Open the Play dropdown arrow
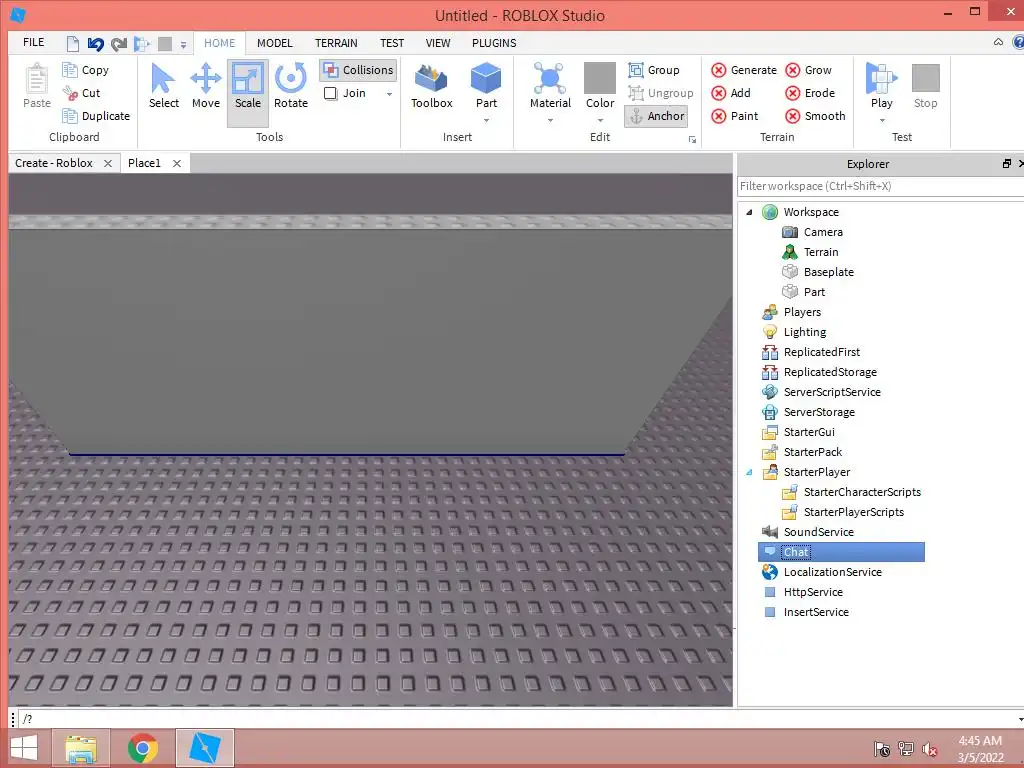This screenshot has width=1024, height=768. [882, 121]
